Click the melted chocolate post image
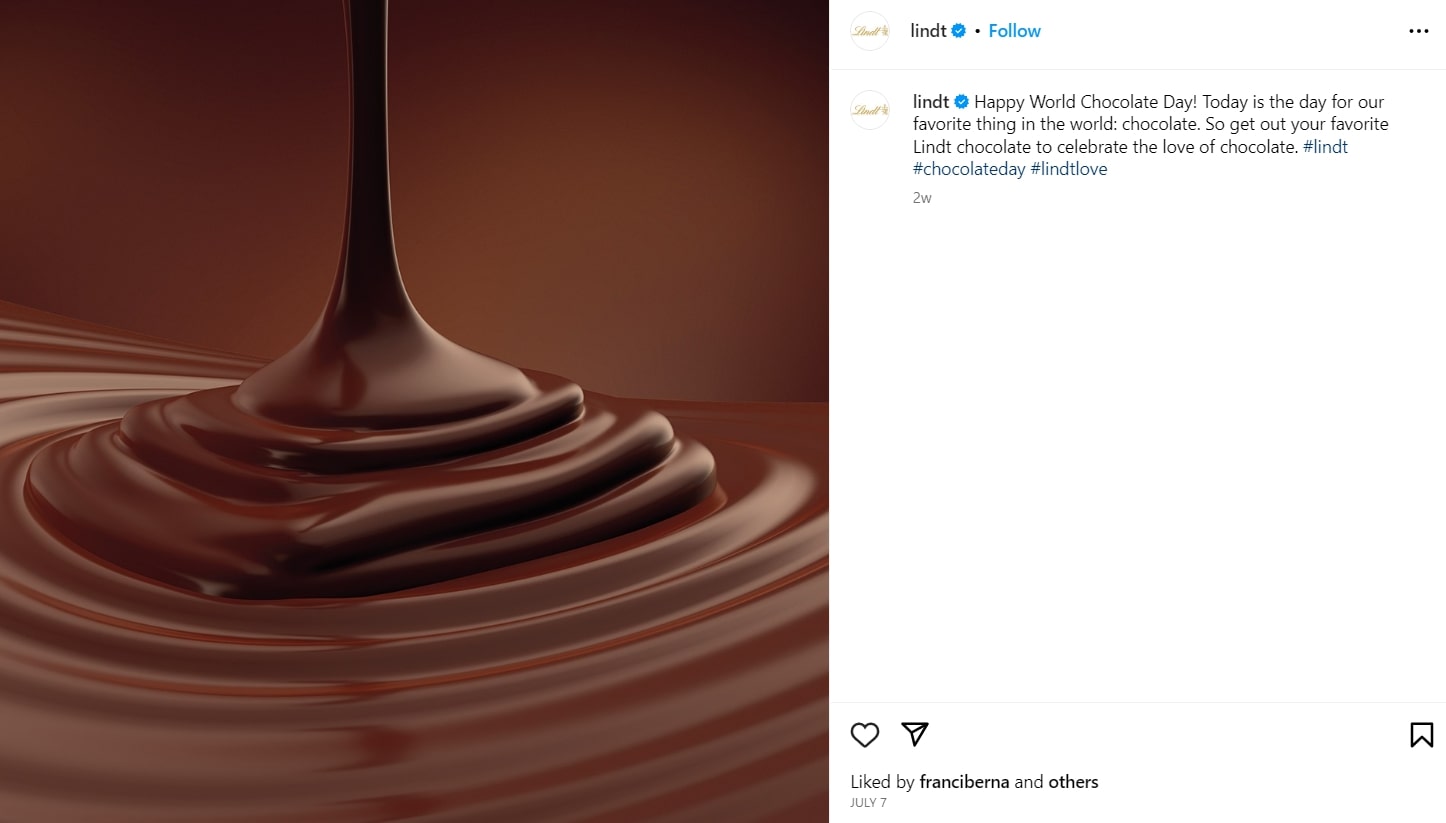The width and height of the screenshot is (1446, 823). (414, 411)
